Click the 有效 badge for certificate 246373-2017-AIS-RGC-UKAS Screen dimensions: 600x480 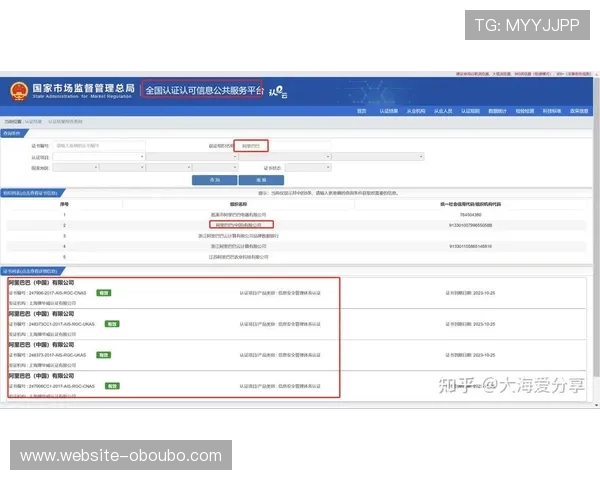(x=104, y=355)
